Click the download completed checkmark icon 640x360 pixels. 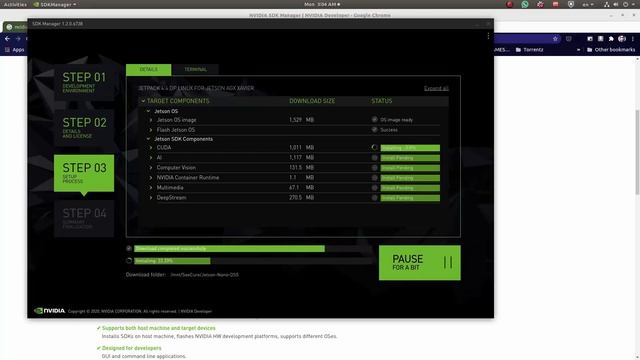coord(129,248)
